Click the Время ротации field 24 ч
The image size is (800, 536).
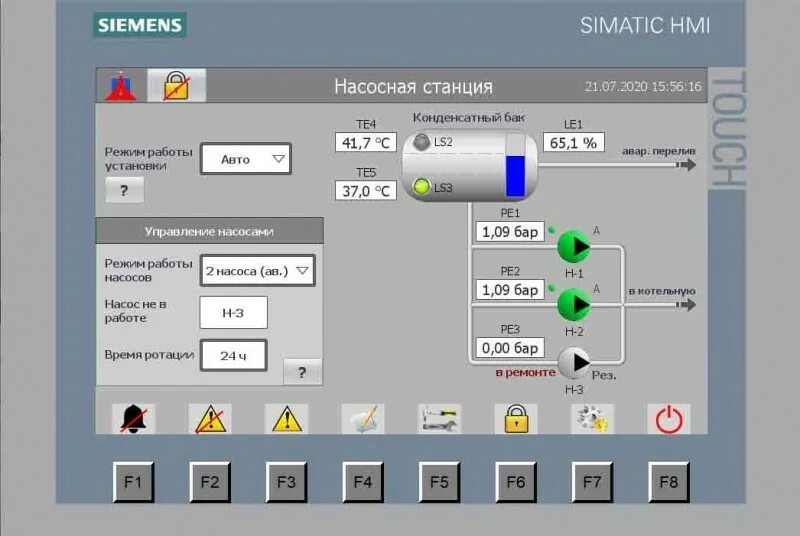click(x=234, y=355)
